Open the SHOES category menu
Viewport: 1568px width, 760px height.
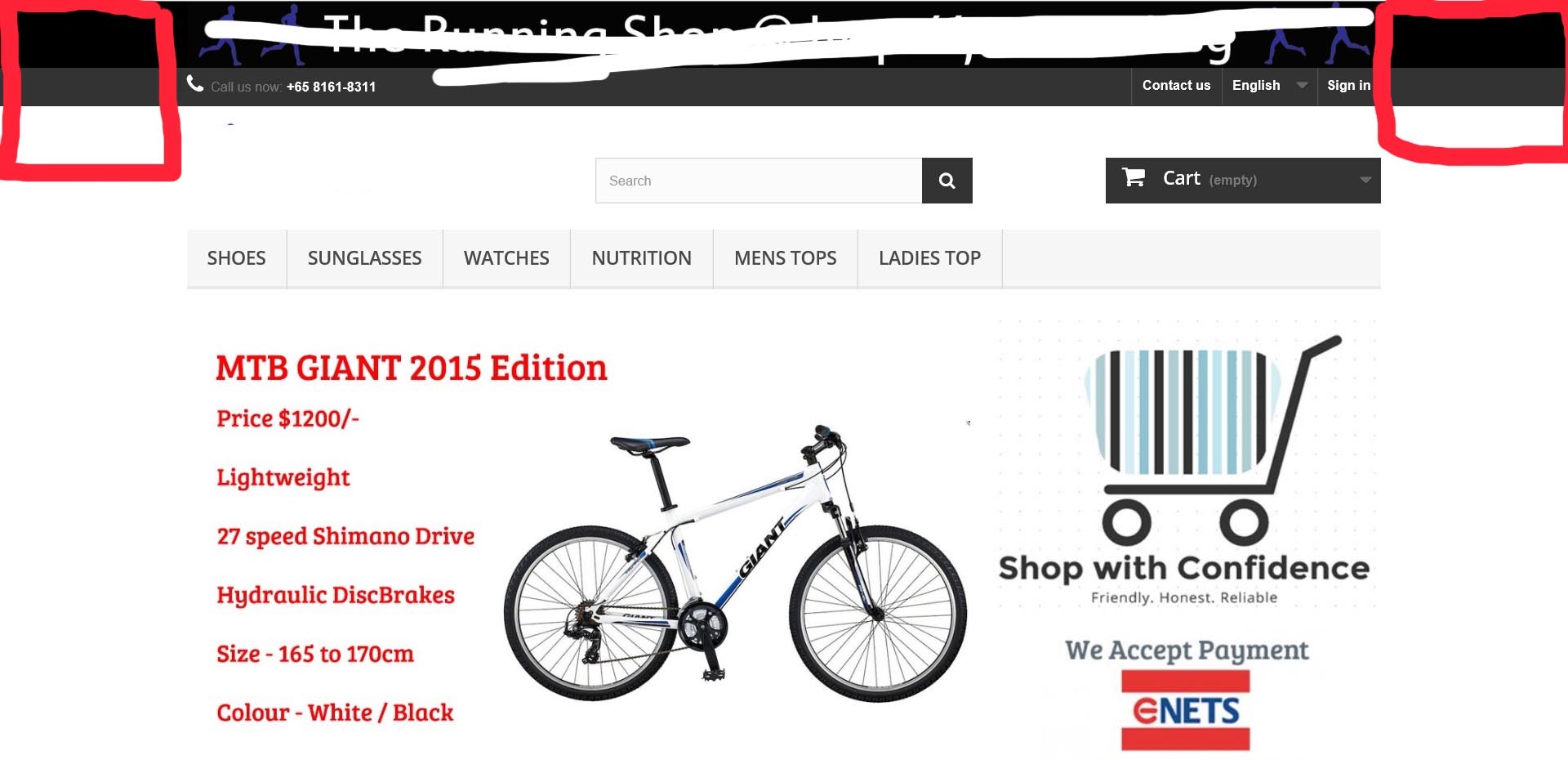pos(237,258)
